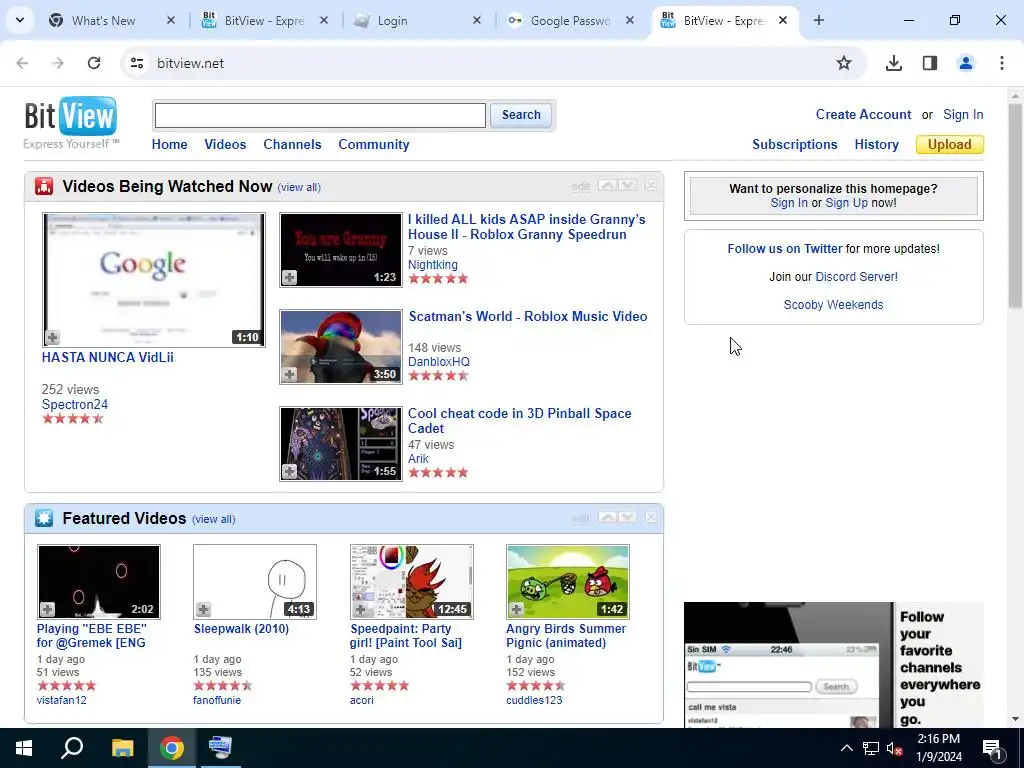This screenshot has width=1024, height=768.
Task: Open the taskbar remote desktop app icon
Action: (x=220, y=748)
